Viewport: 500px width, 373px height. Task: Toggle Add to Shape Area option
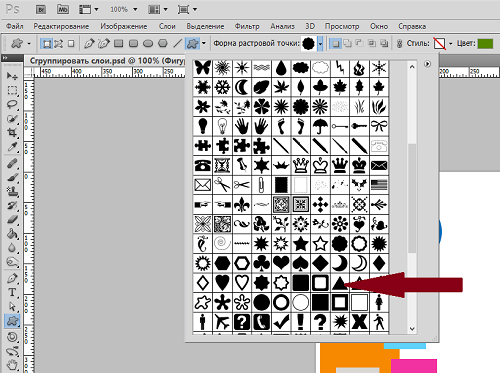point(347,43)
